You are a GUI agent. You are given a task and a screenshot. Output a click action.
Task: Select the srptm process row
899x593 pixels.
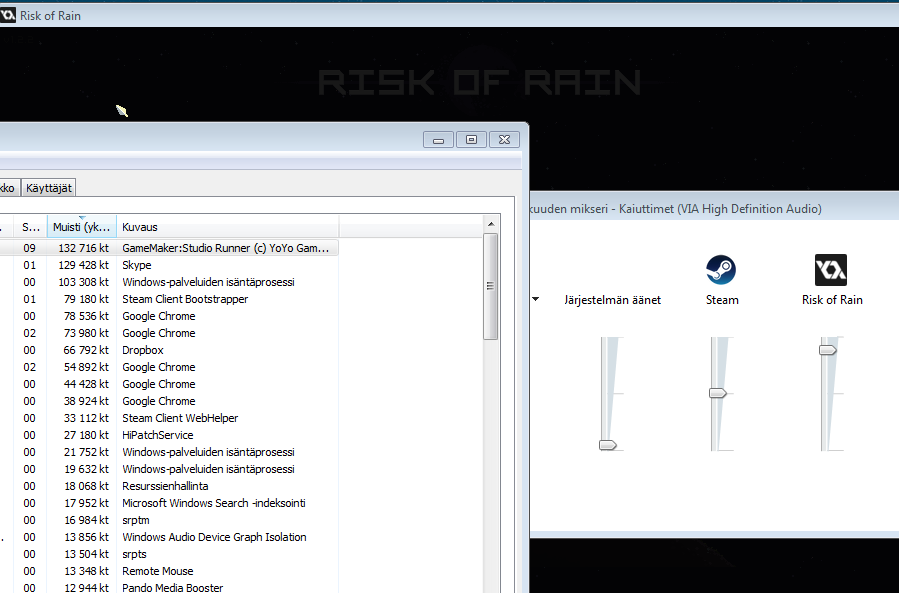pos(169,520)
